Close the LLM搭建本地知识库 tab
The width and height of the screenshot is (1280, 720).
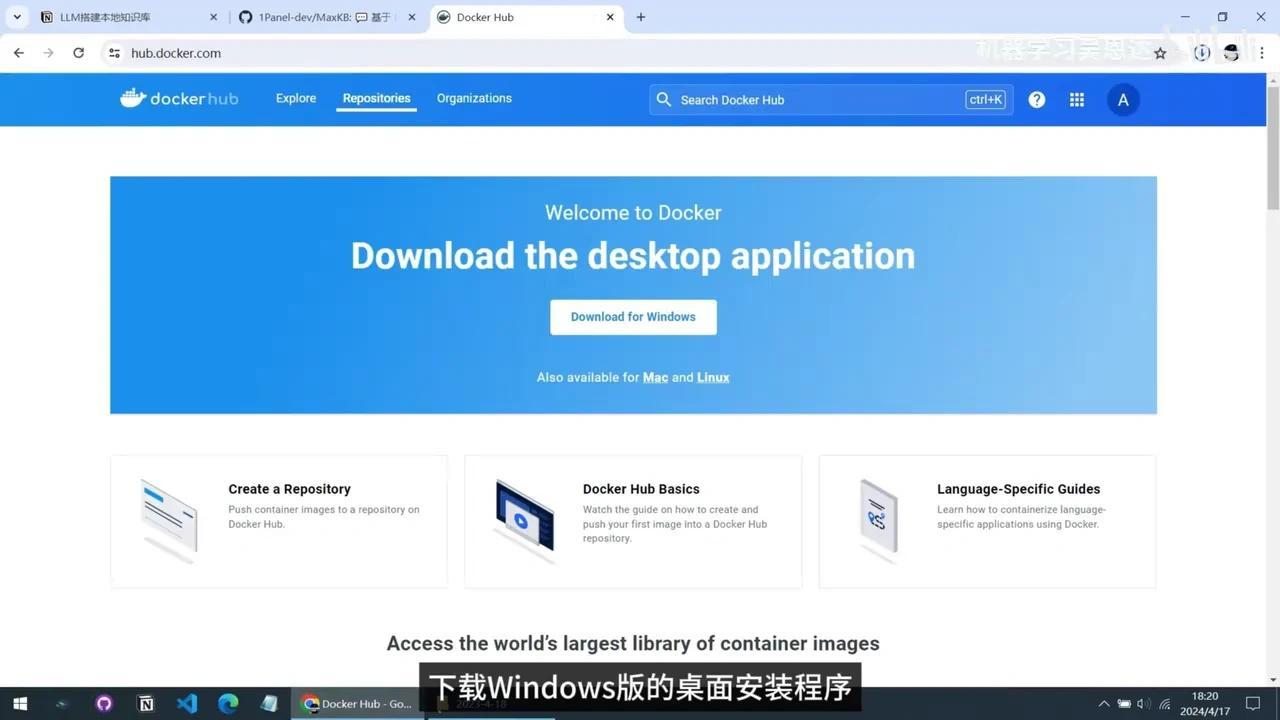[x=213, y=17]
